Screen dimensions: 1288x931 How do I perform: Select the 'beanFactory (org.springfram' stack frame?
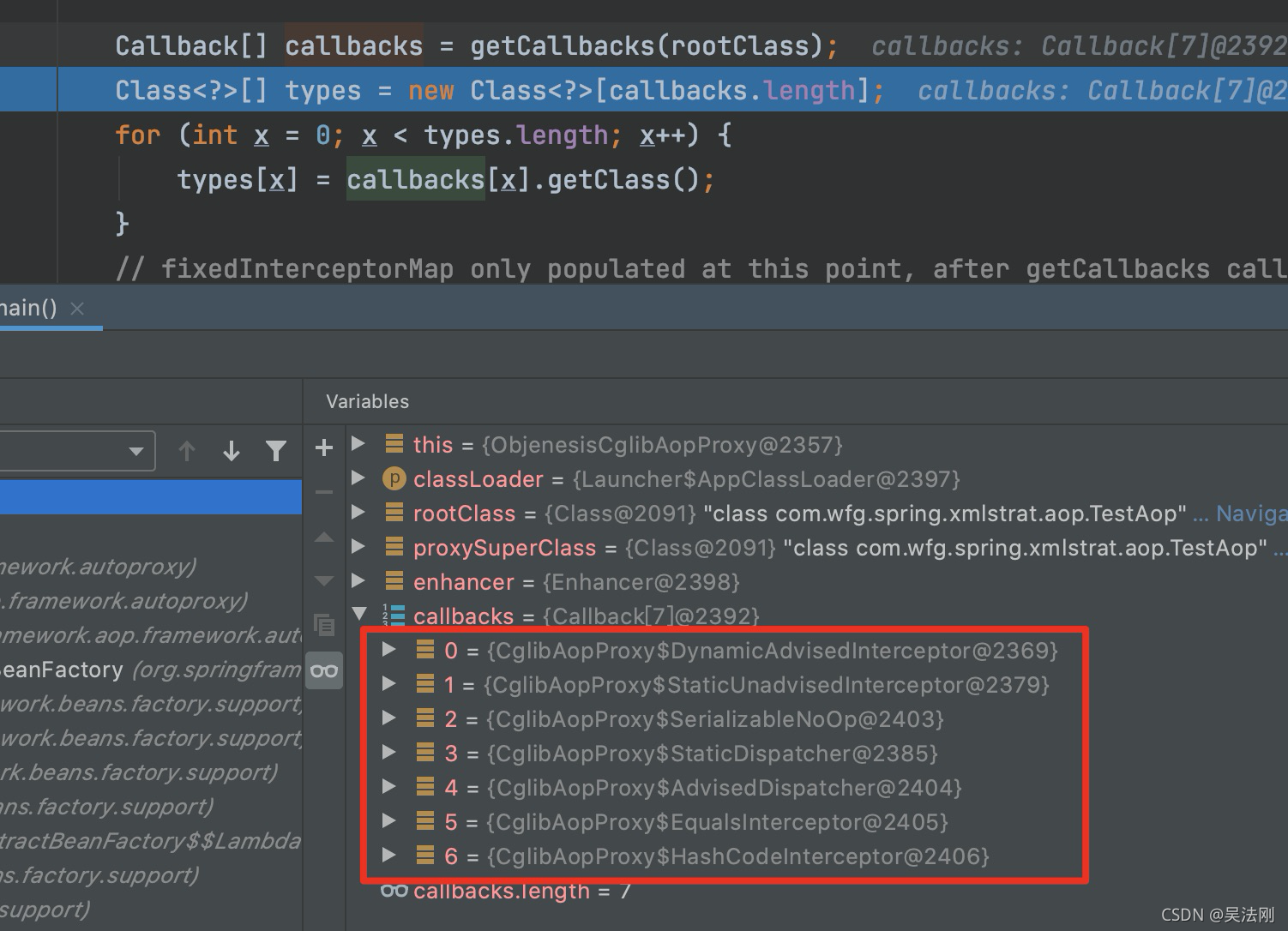pyautogui.click(x=151, y=669)
